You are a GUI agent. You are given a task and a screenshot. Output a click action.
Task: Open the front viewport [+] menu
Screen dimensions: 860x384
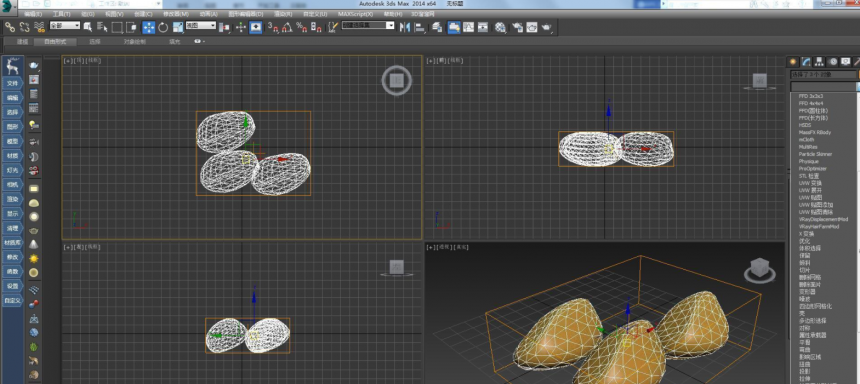431,61
